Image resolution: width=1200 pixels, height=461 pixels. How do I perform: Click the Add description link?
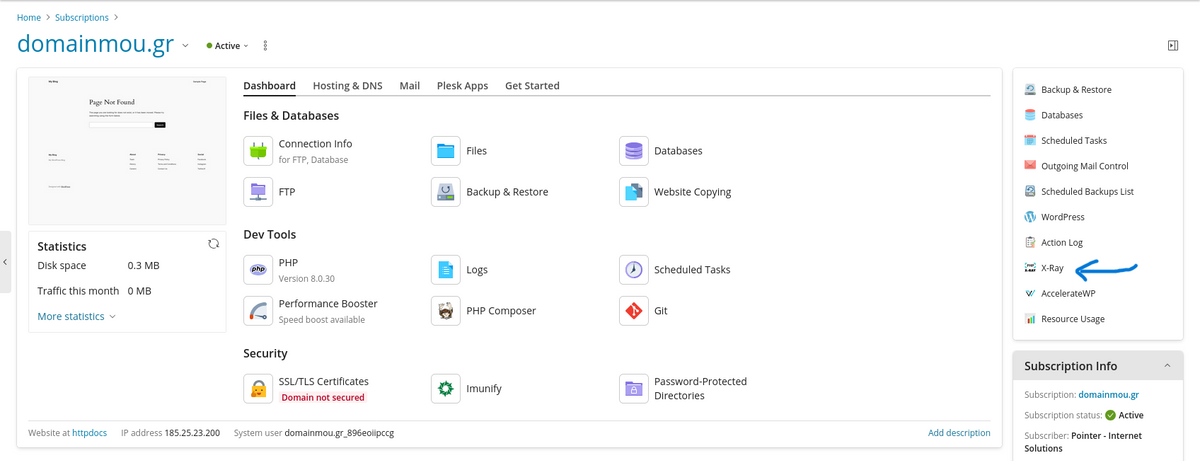[x=959, y=433]
